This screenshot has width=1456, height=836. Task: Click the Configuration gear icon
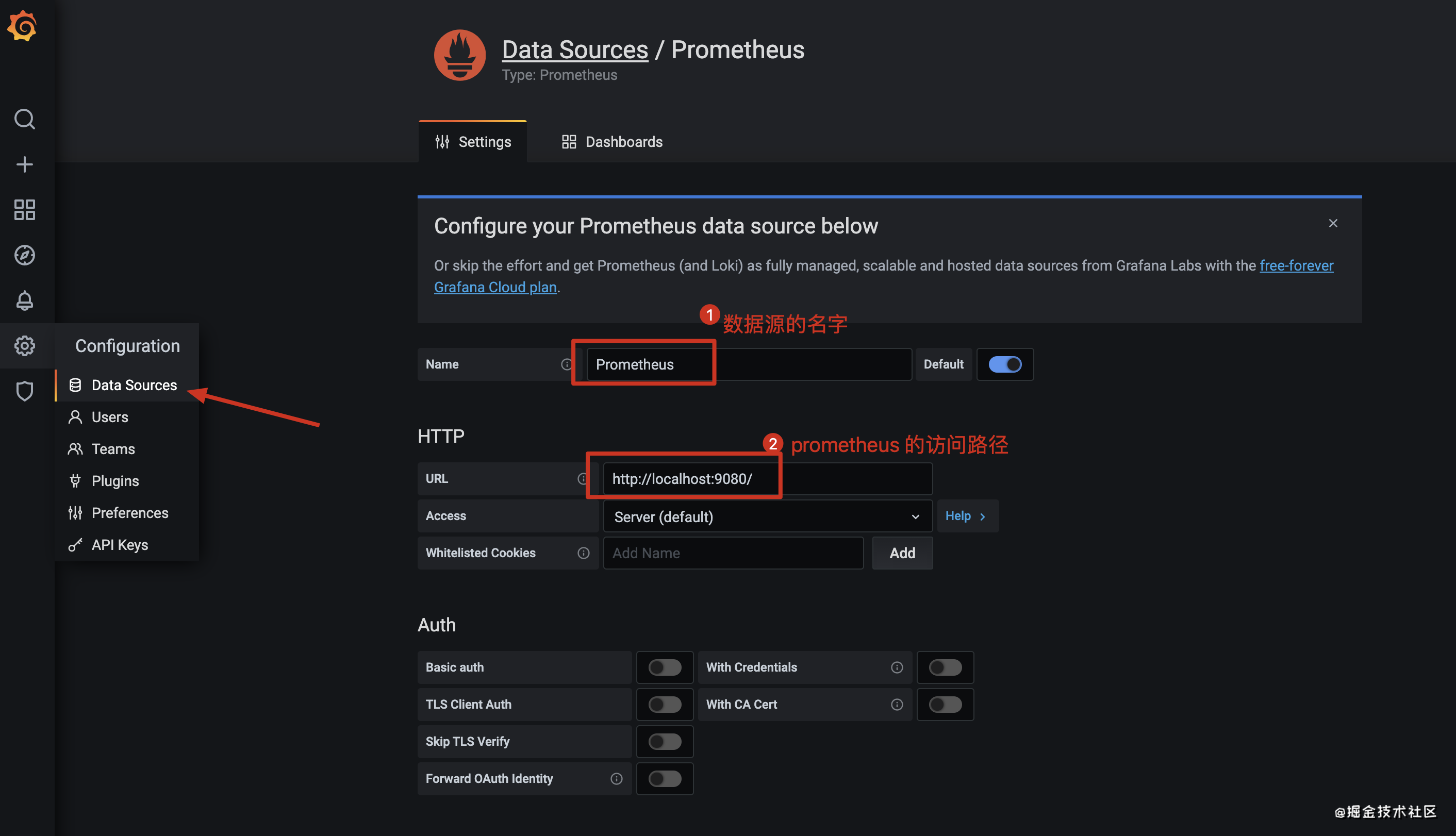(24, 346)
